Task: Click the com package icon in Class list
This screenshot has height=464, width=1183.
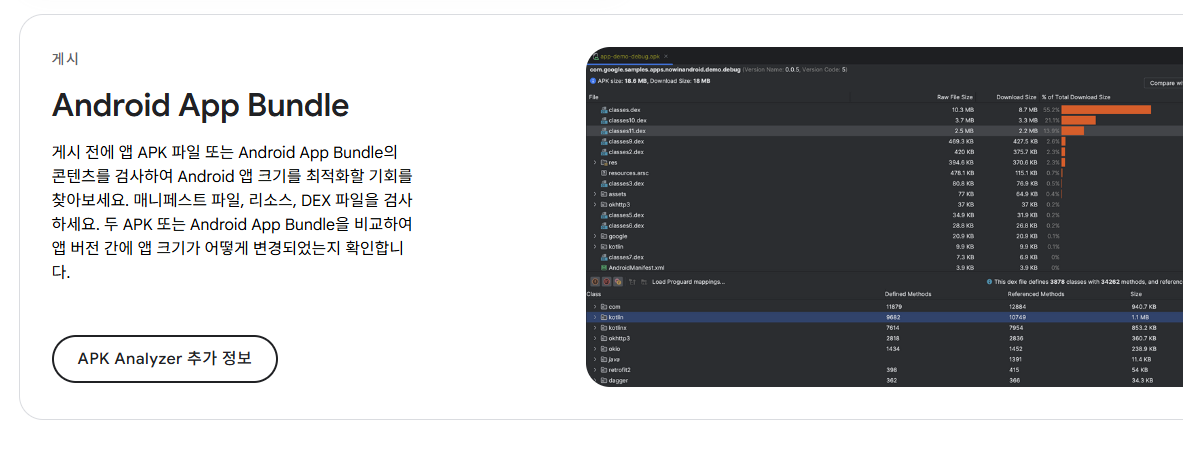Action: point(604,307)
